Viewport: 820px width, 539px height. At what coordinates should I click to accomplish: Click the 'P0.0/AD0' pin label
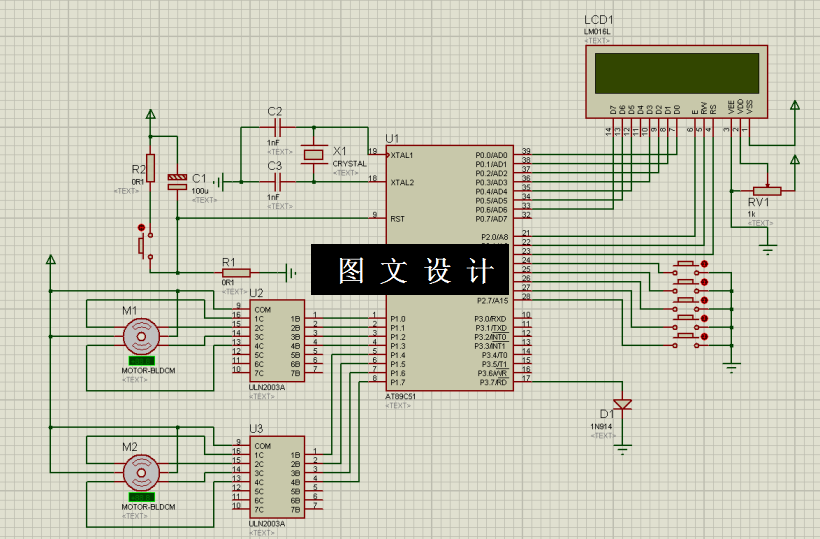click(x=491, y=155)
